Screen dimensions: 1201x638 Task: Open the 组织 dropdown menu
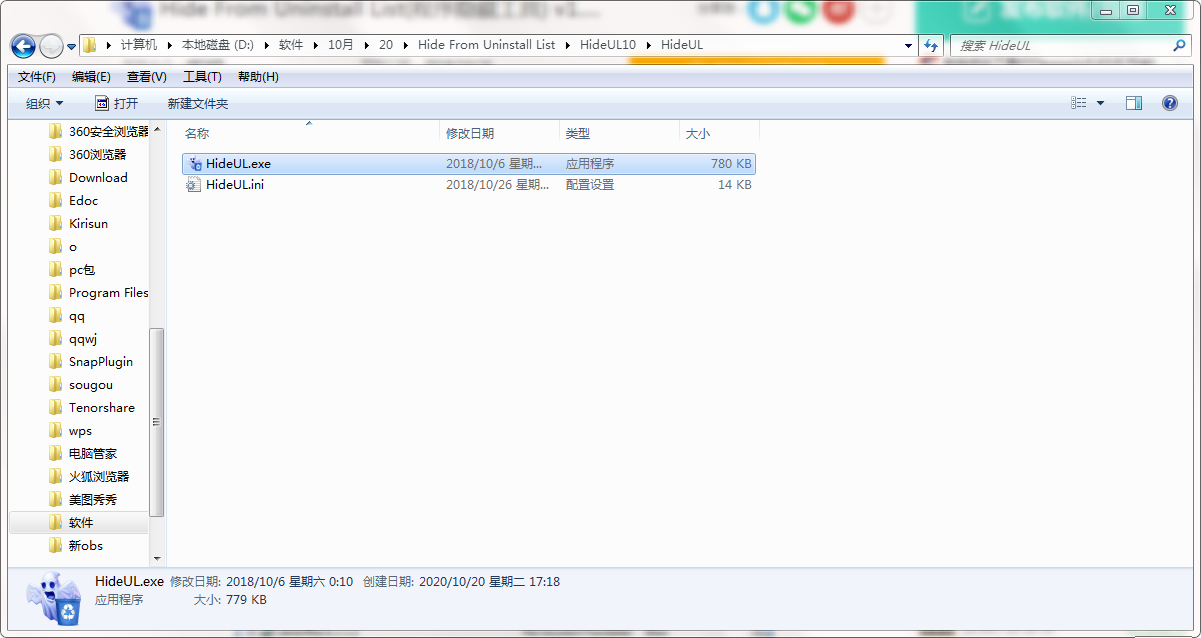pos(44,103)
